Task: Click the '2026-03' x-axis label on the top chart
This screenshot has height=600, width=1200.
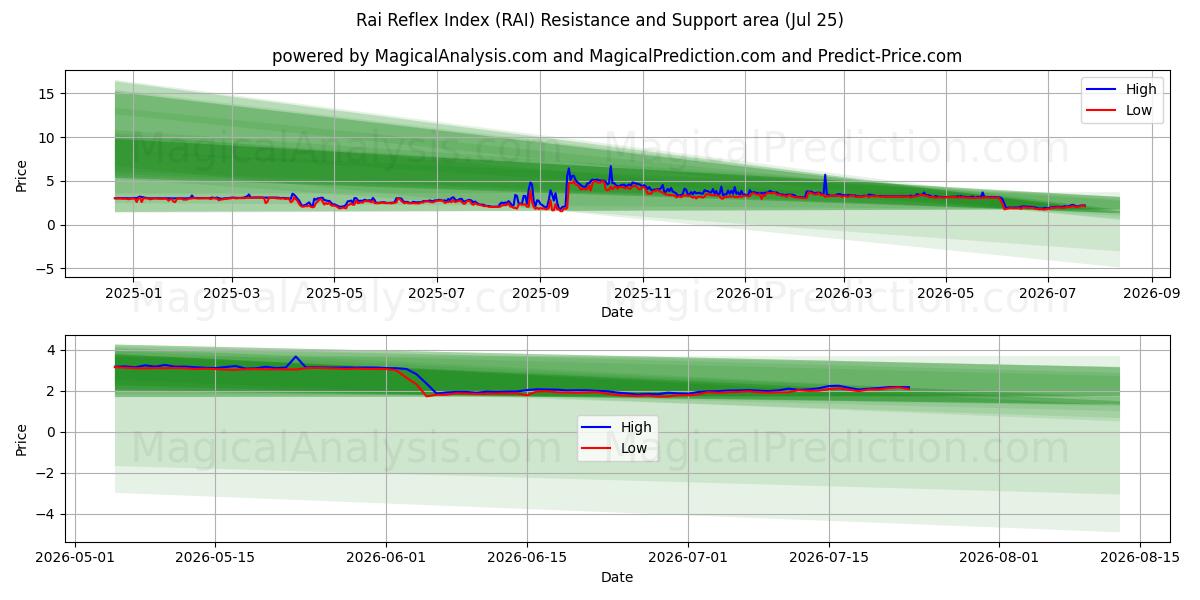Action: 843,293
